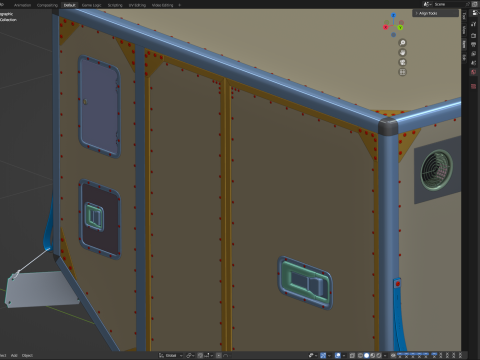This screenshot has width=480, height=360.
Task: Open proportional falloff dropdown
Action: point(226,355)
